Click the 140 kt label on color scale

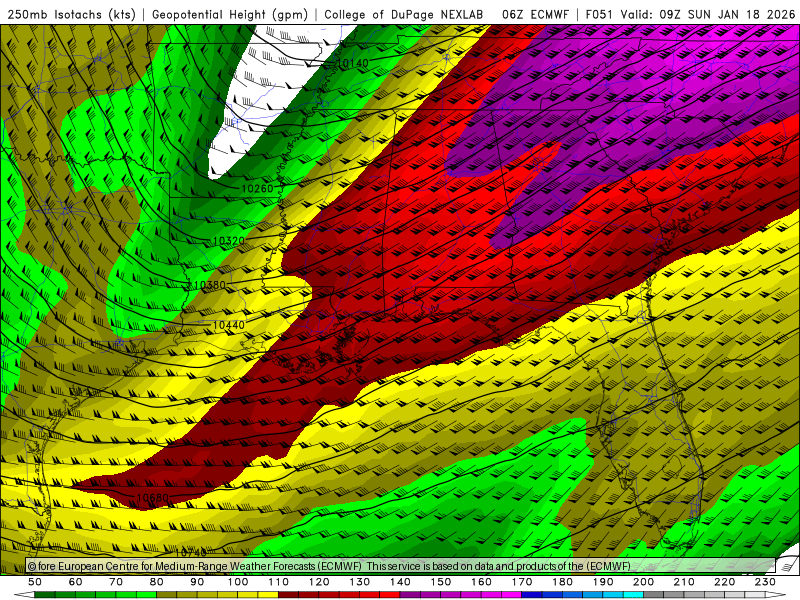pyautogui.click(x=400, y=582)
